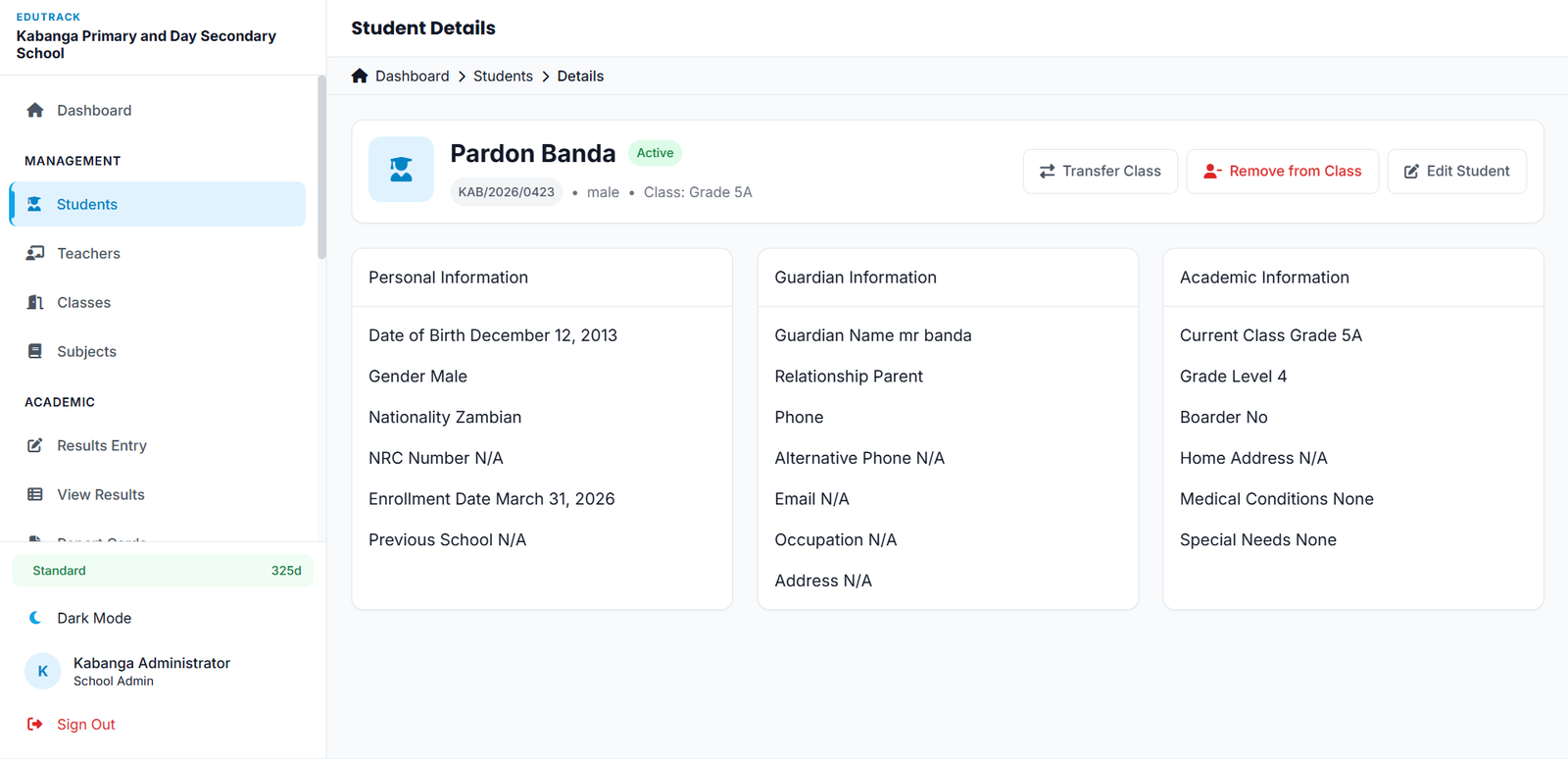1568x759 pixels.
Task: Click the Sign Out arrow icon
Action: click(x=35, y=724)
